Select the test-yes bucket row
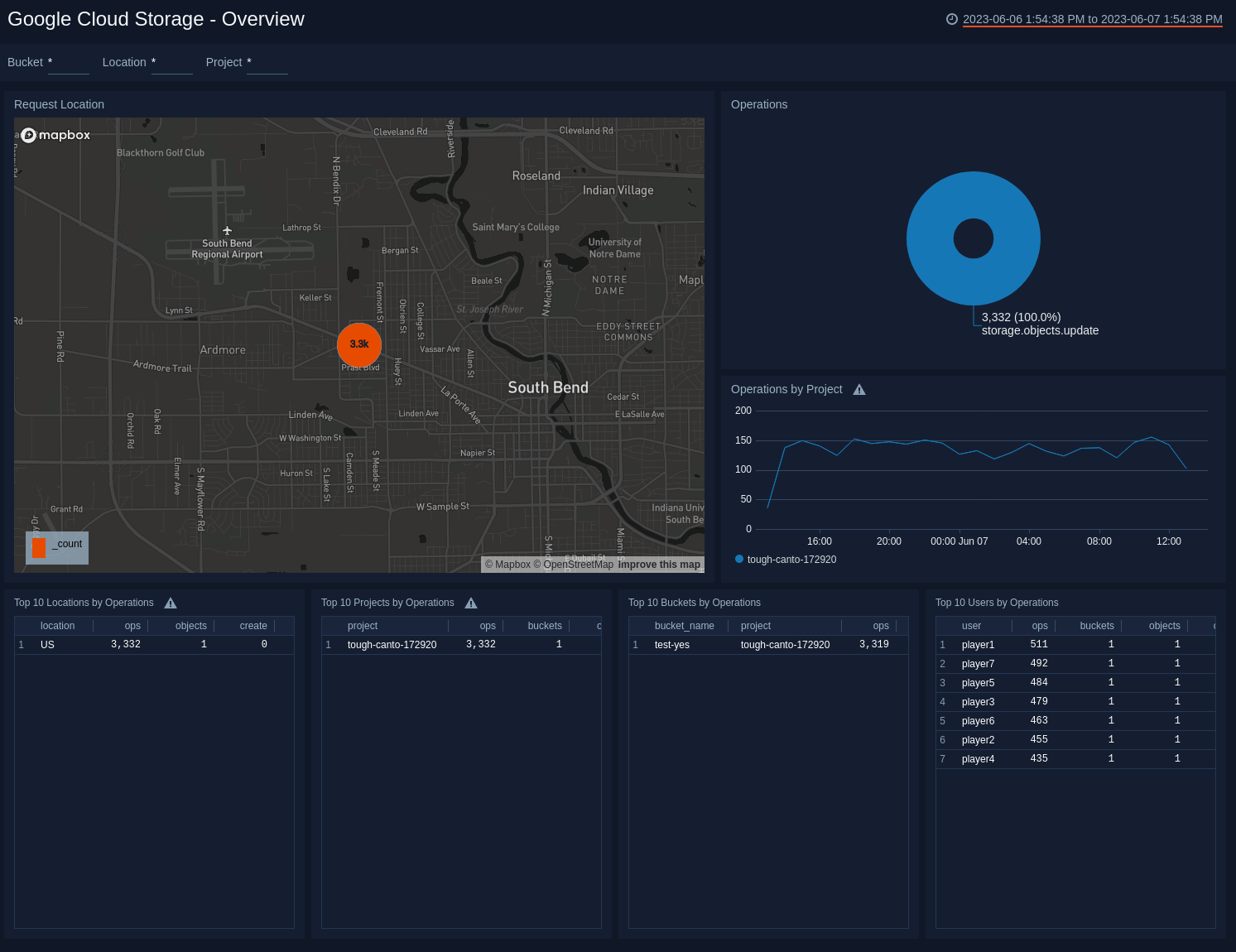 coord(768,645)
